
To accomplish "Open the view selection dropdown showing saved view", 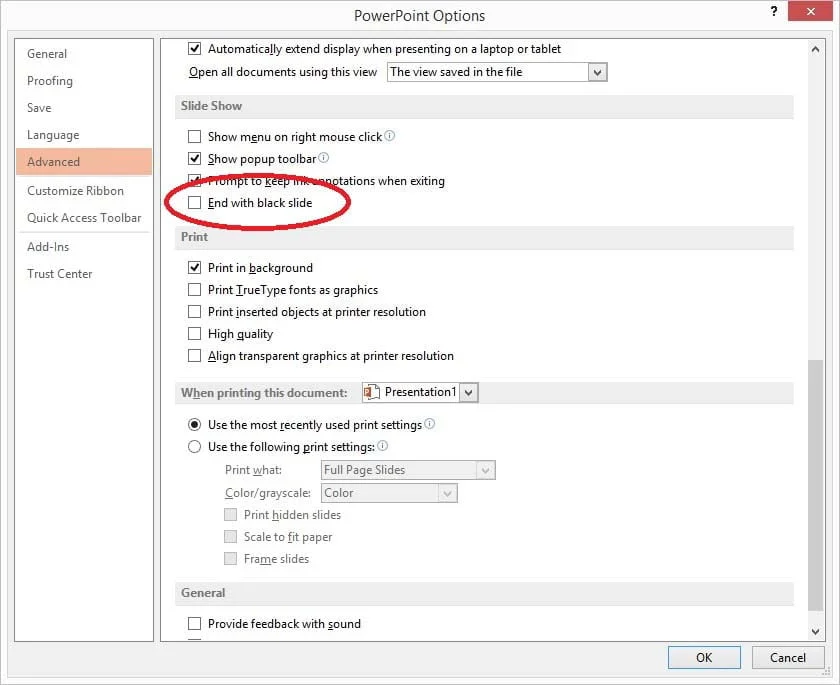I will [x=598, y=72].
